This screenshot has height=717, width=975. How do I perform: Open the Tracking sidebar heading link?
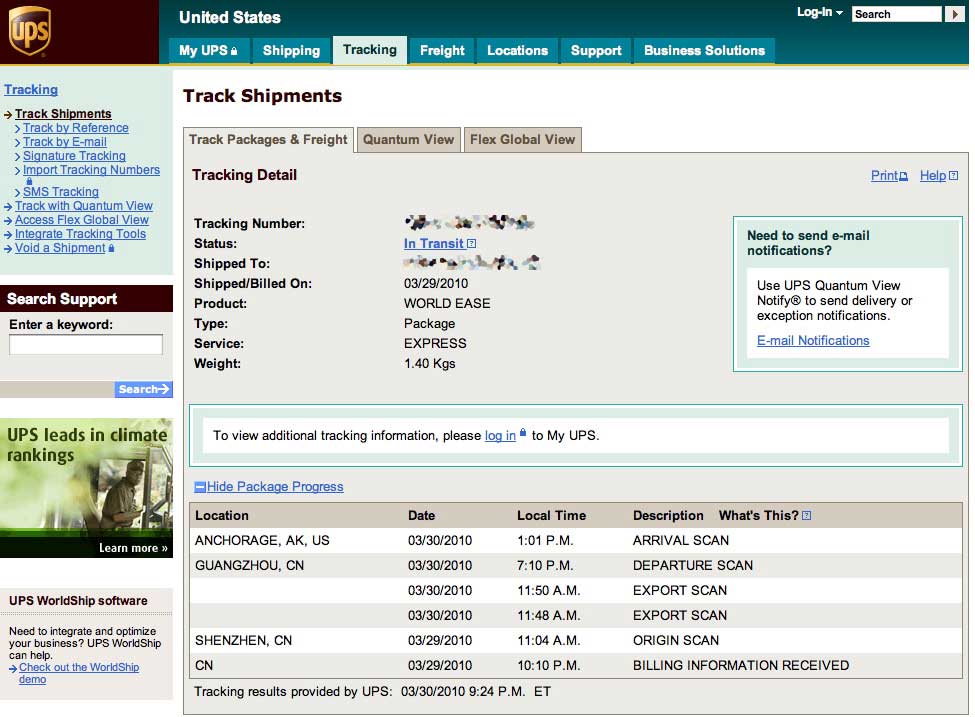pos(31,90)
